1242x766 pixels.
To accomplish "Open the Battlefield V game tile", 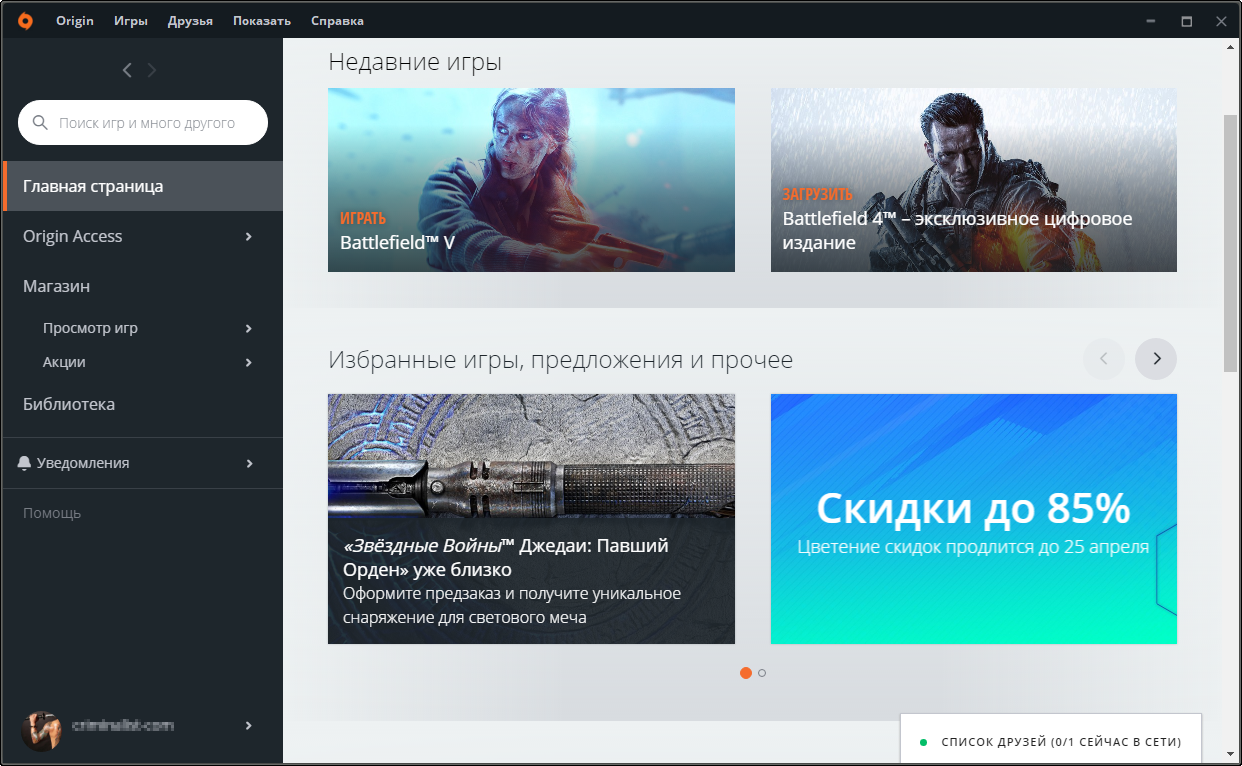I will tap(531, 180).
